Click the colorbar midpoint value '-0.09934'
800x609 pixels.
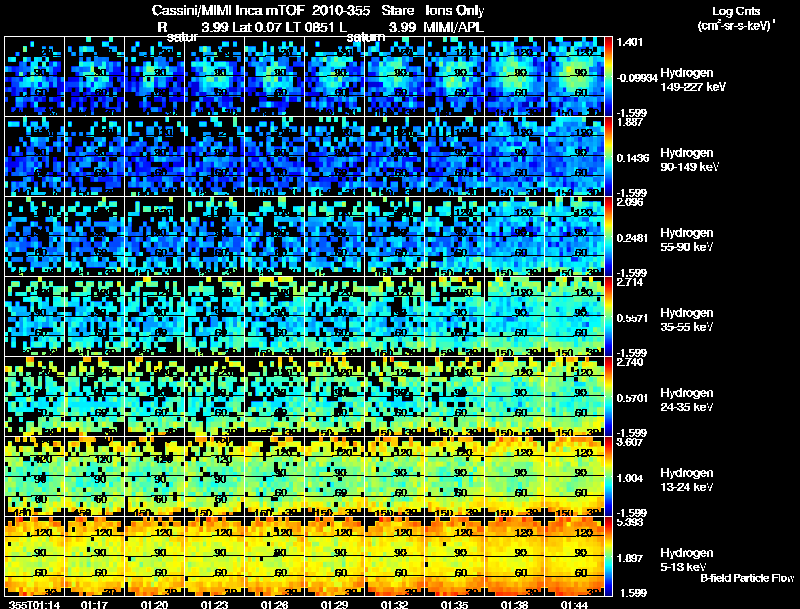pos(637,78)
